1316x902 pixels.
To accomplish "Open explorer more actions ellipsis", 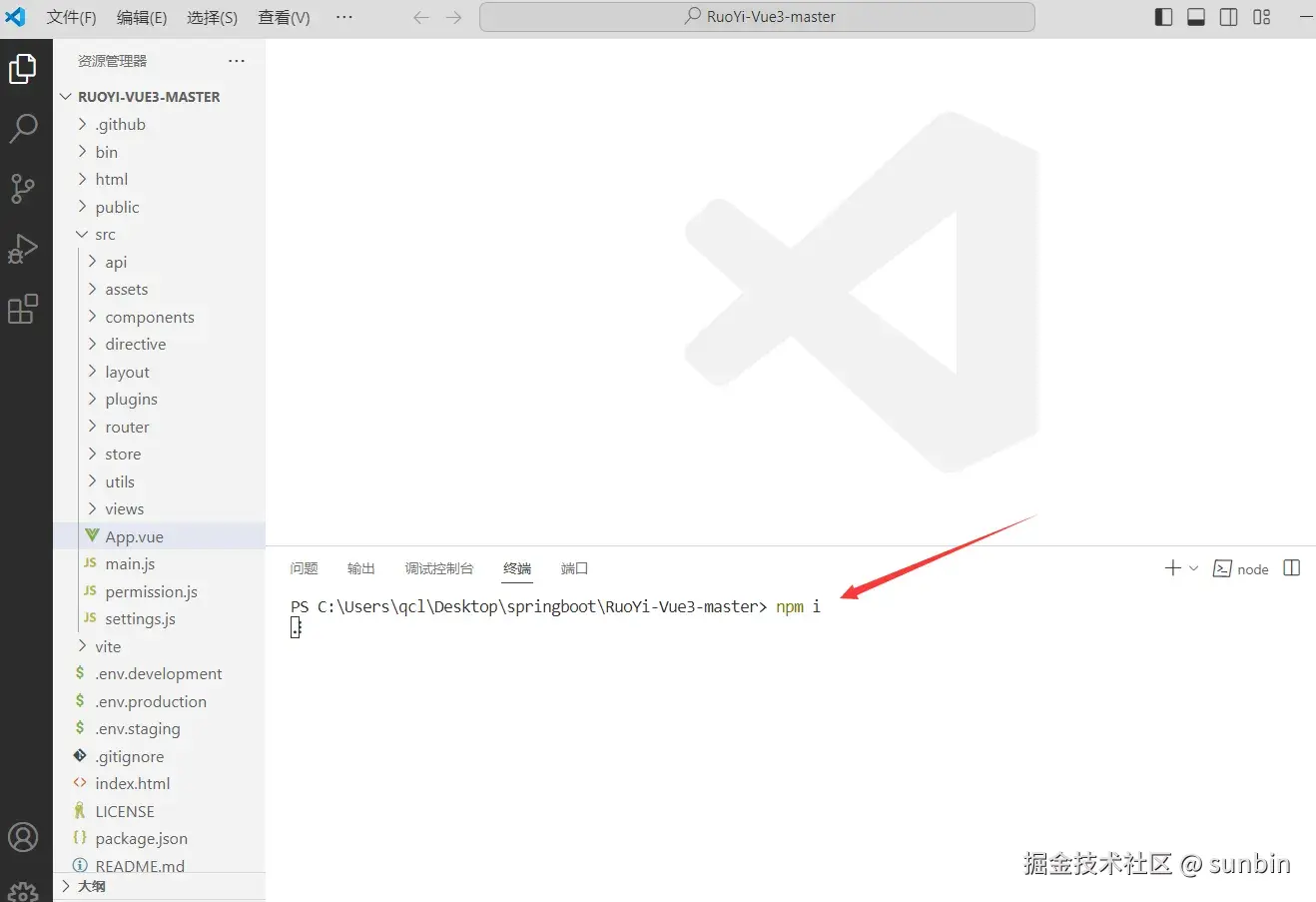I will tap(237, 61).
